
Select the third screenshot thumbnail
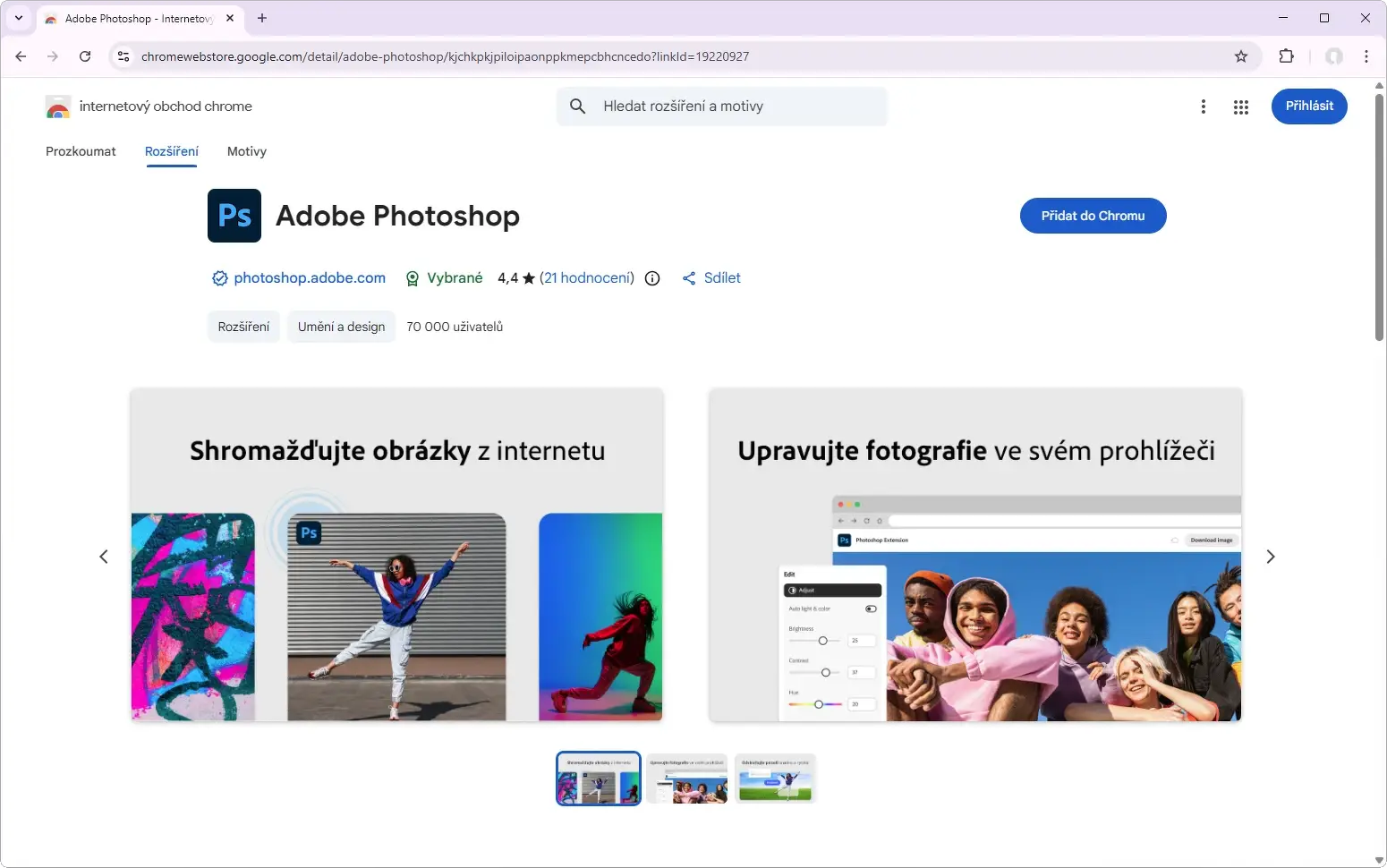click(775, 779)
